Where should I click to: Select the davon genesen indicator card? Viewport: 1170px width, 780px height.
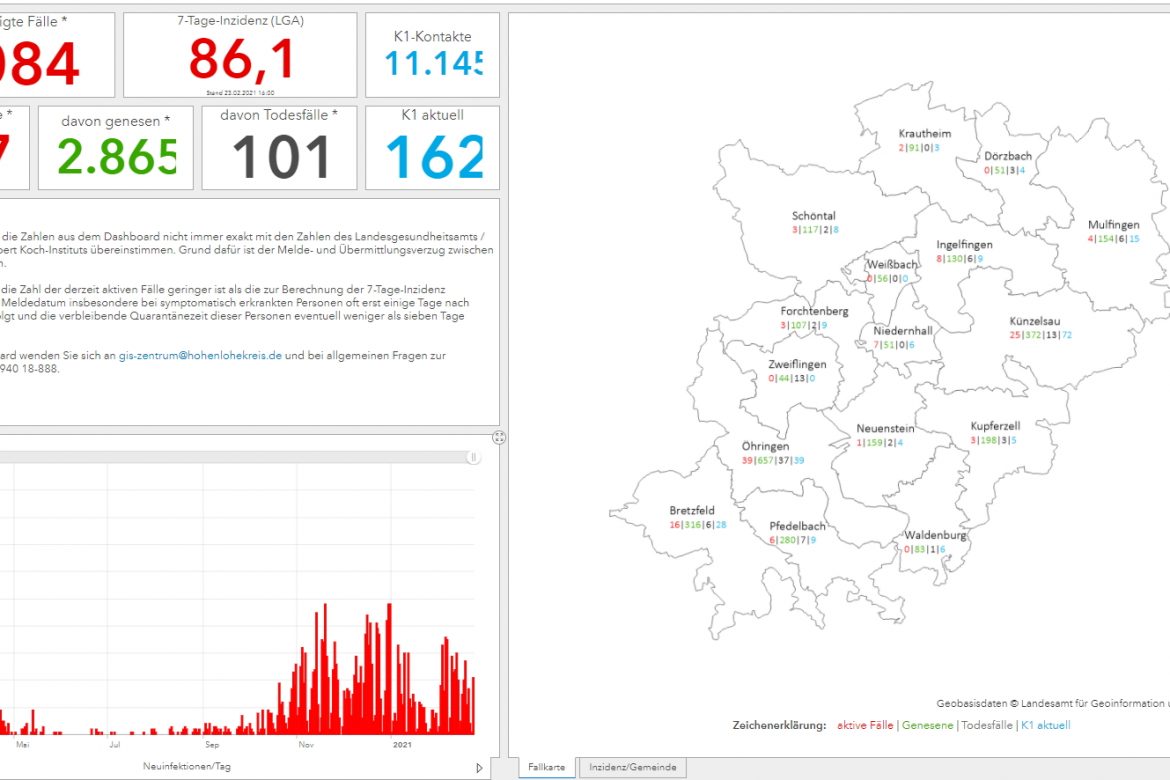(115, 148)
